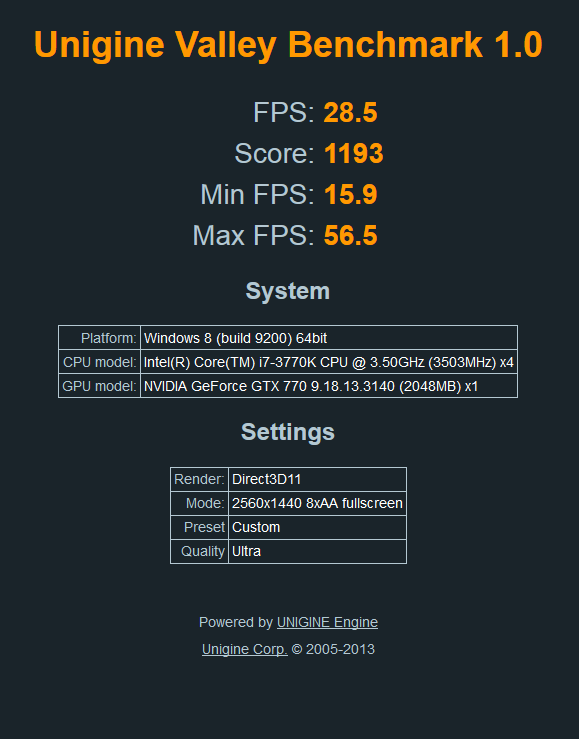The width and height of the screenshot is (579, 739).
Task: Open the Unigine Corp. link
Action: click(x=245, y=649)
